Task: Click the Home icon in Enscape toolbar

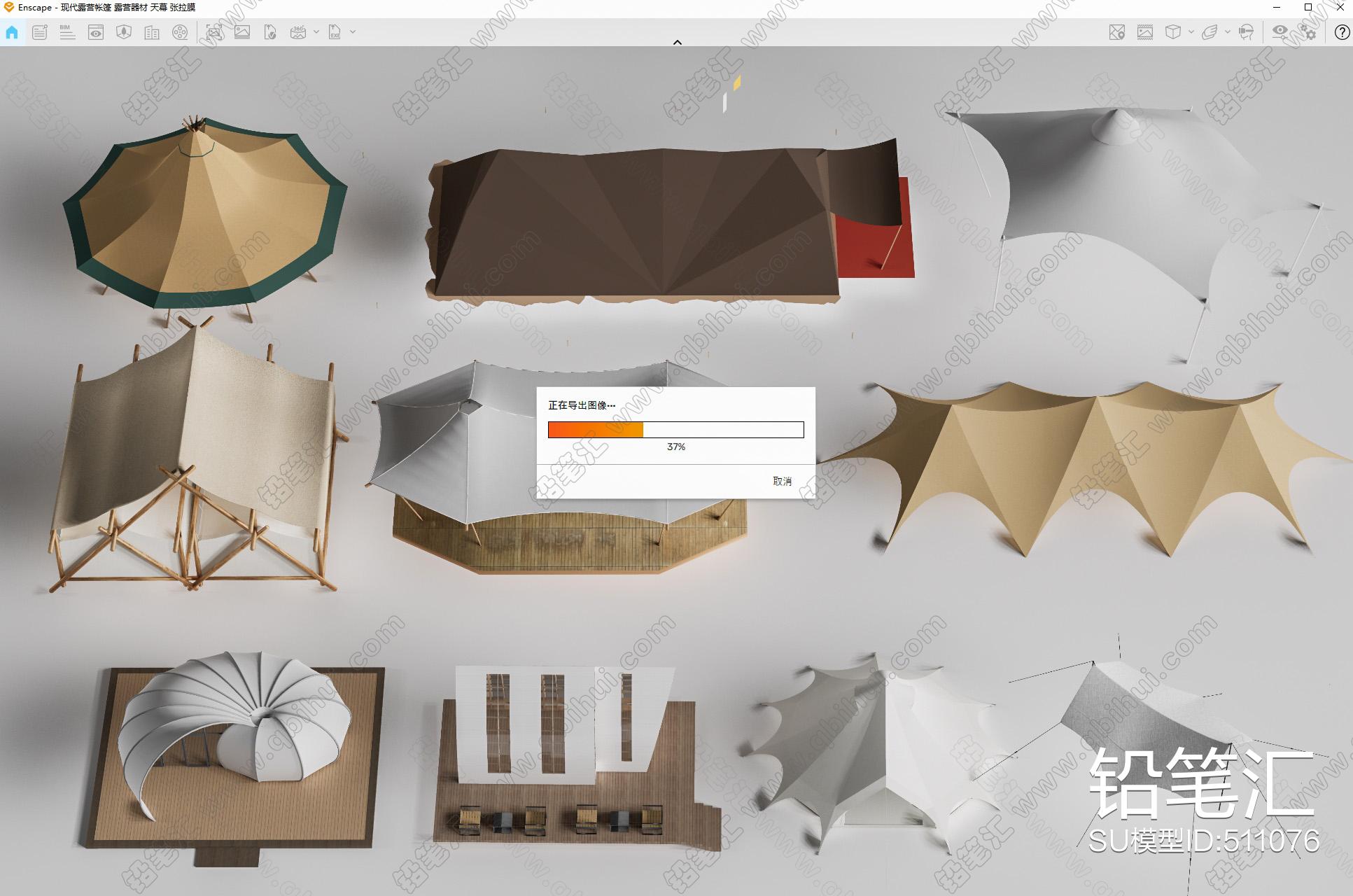Action: click(12, 32)
